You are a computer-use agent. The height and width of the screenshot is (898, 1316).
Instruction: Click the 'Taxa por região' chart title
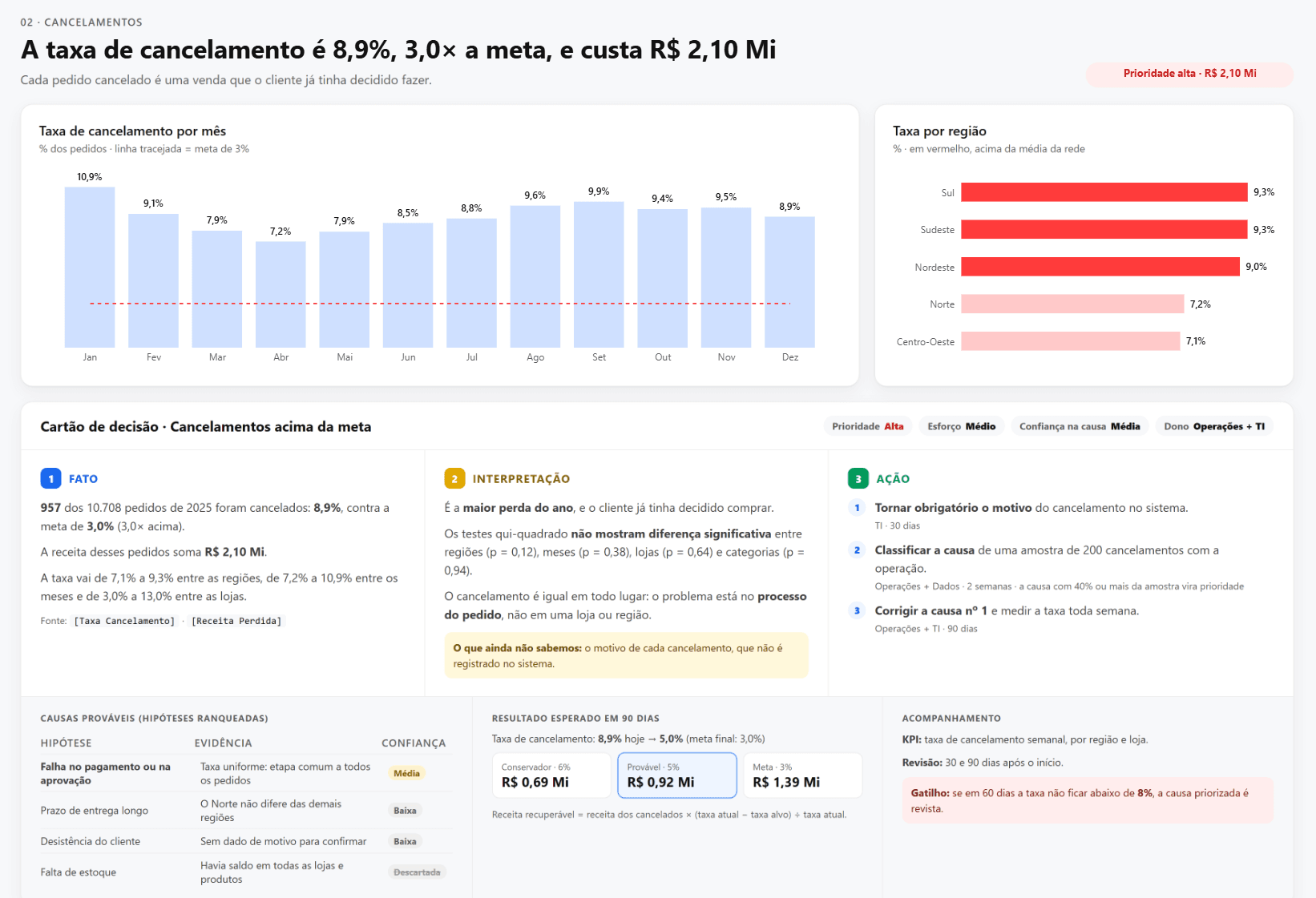939,131
